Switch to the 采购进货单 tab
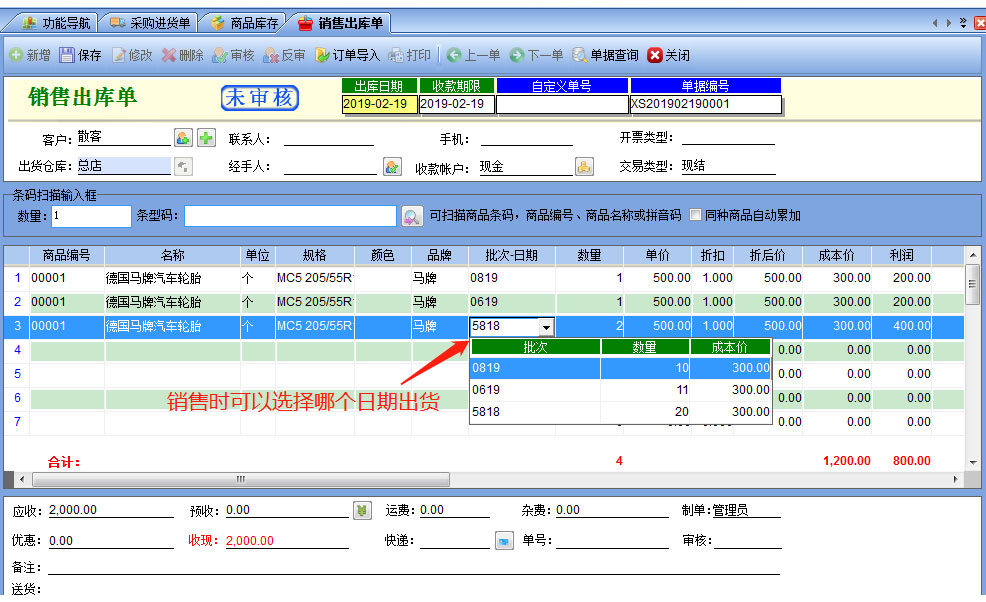The image size is (986, 602). (152, 22)
